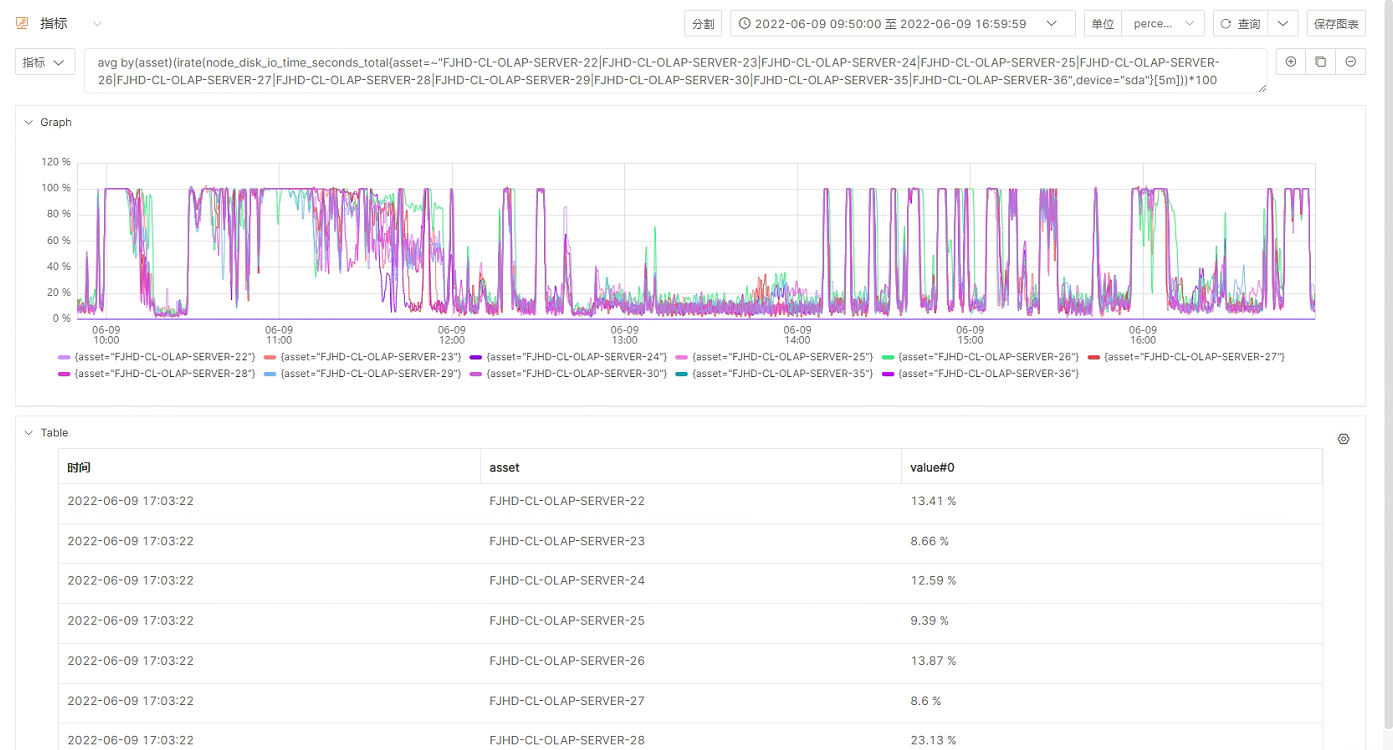
Task: Click the clock icon in time range
Action: click(x=744, y=23)
